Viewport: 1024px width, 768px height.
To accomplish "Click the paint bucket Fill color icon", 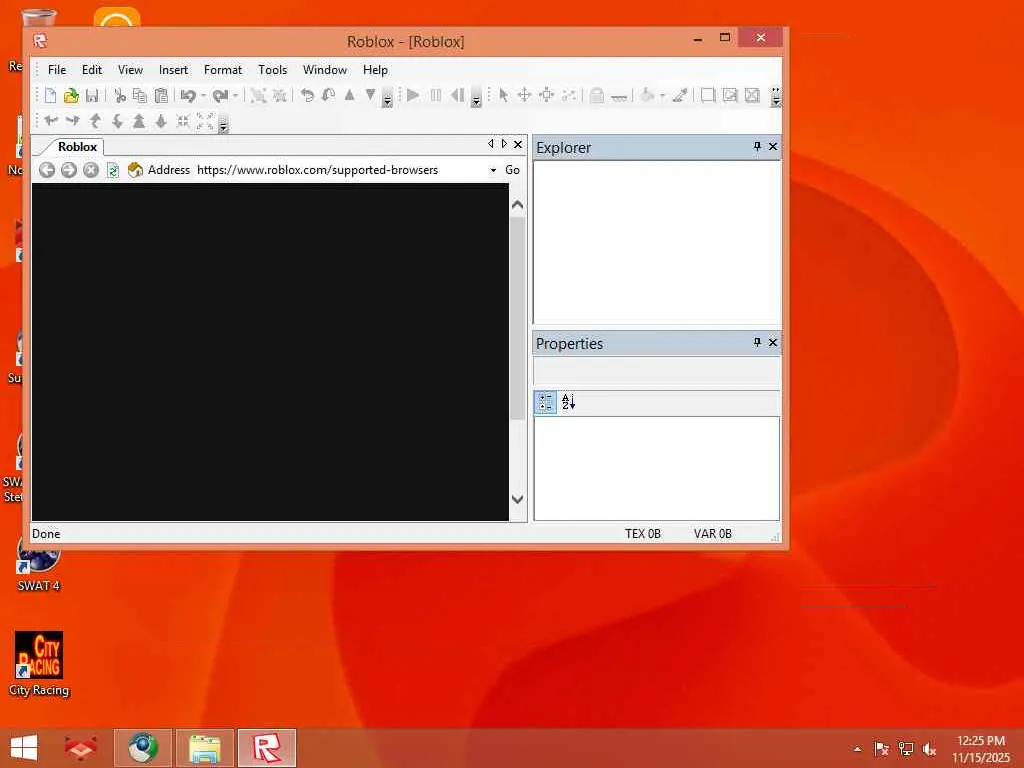I will click(x=647, y=95).
